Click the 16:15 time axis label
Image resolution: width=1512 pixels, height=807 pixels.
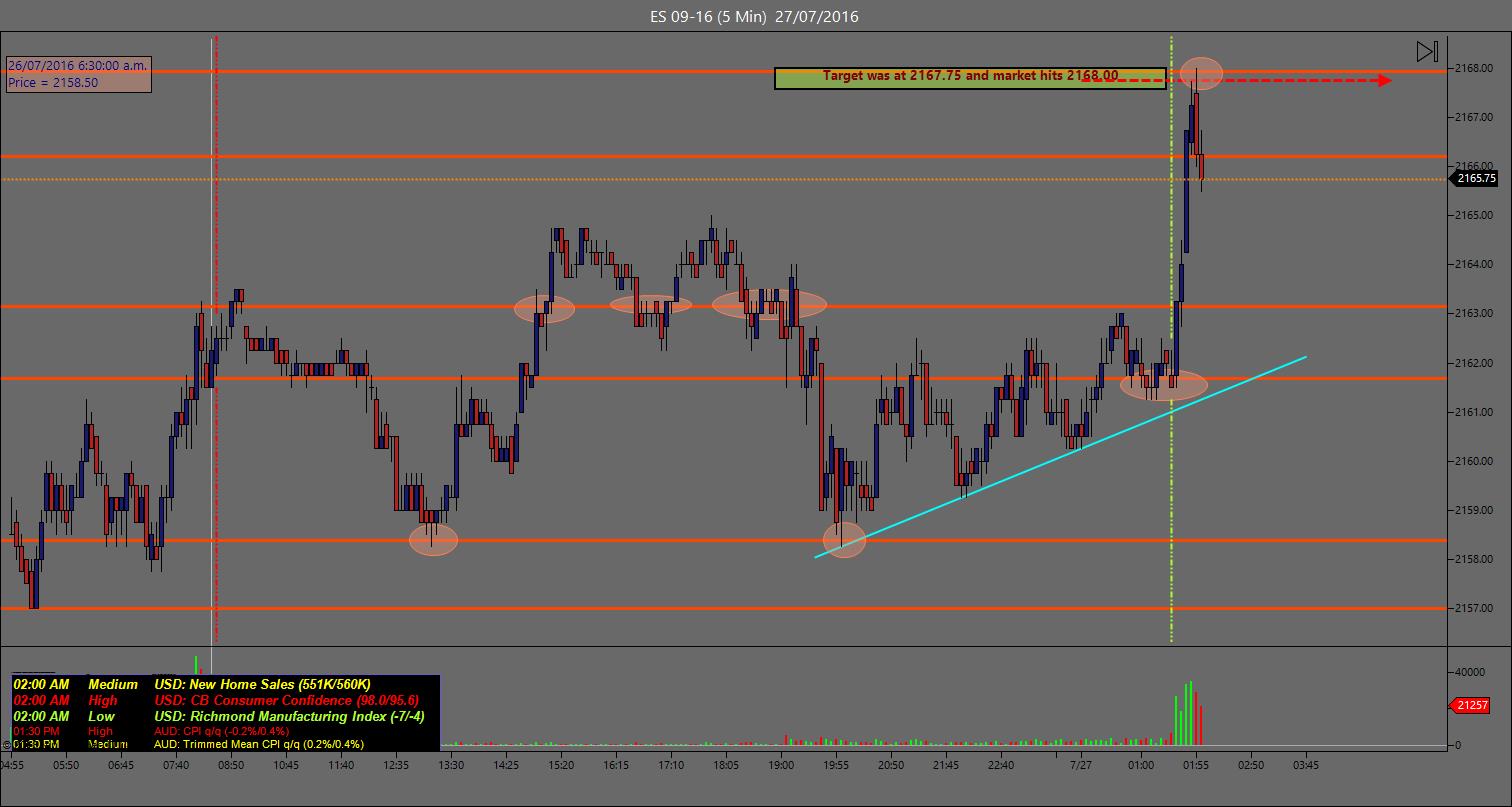(616, 765)
